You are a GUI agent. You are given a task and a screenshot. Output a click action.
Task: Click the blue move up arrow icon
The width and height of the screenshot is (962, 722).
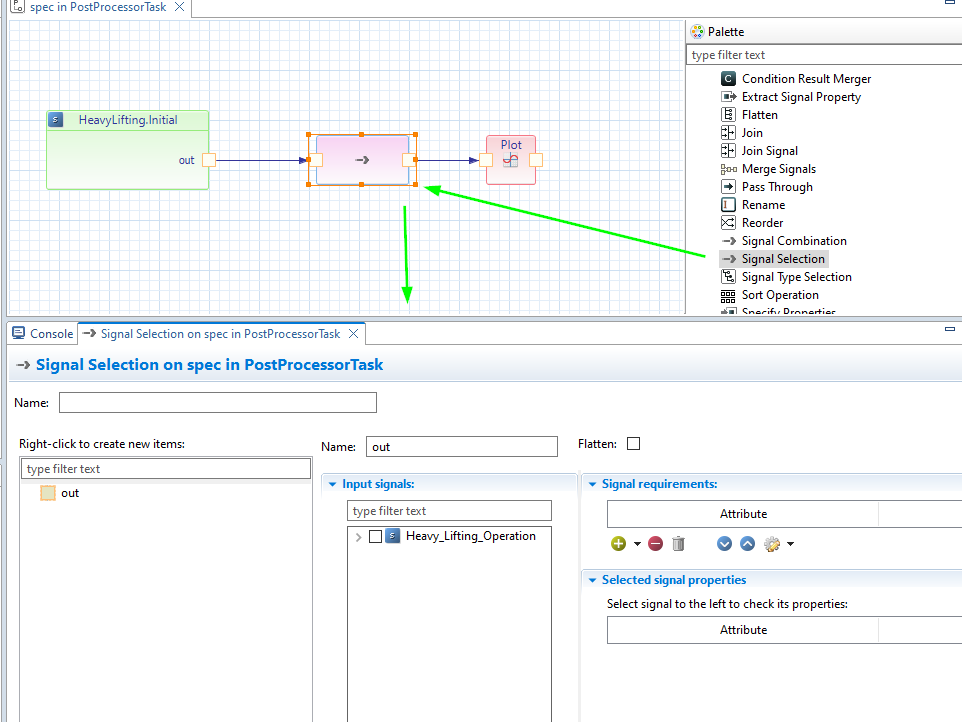tap(747, 544)
